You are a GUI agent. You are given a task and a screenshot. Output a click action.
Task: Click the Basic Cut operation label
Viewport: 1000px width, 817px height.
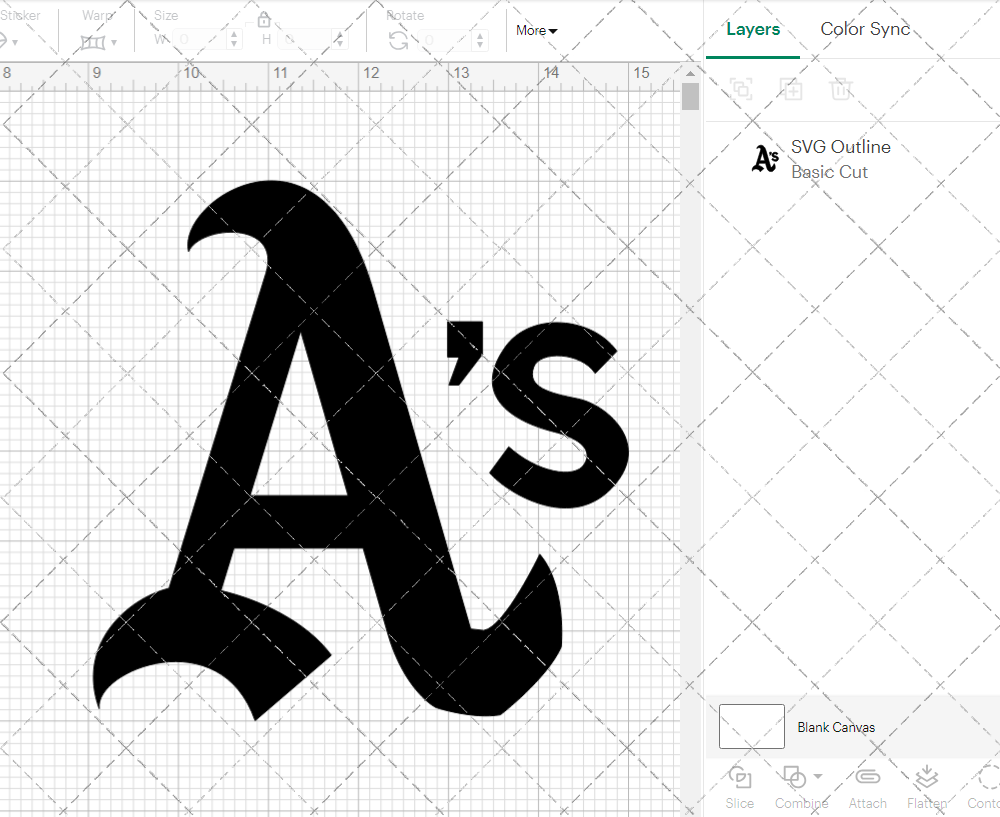829,172
